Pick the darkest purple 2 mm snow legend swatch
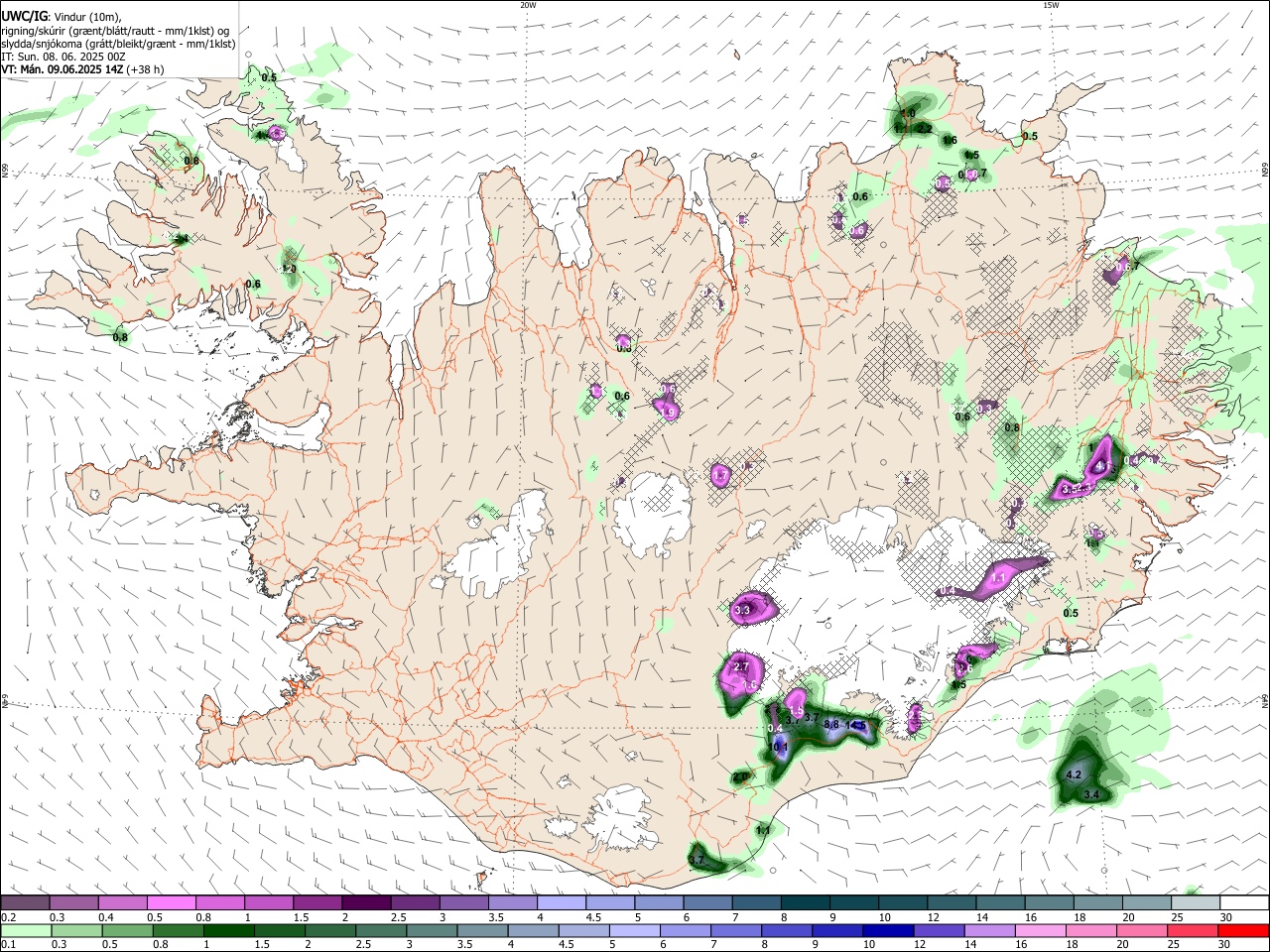Viewport: 1270px width, 952px height. pos(365,903)
